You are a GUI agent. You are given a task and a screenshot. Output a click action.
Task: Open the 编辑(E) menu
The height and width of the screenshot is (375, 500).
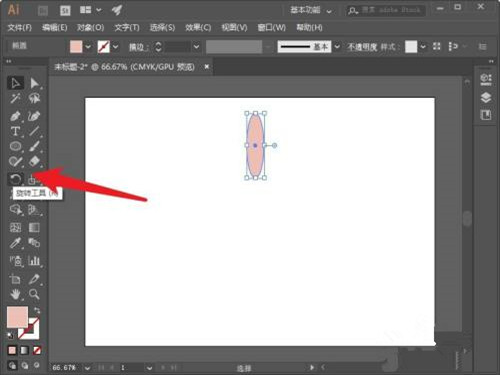pos(54,28)
